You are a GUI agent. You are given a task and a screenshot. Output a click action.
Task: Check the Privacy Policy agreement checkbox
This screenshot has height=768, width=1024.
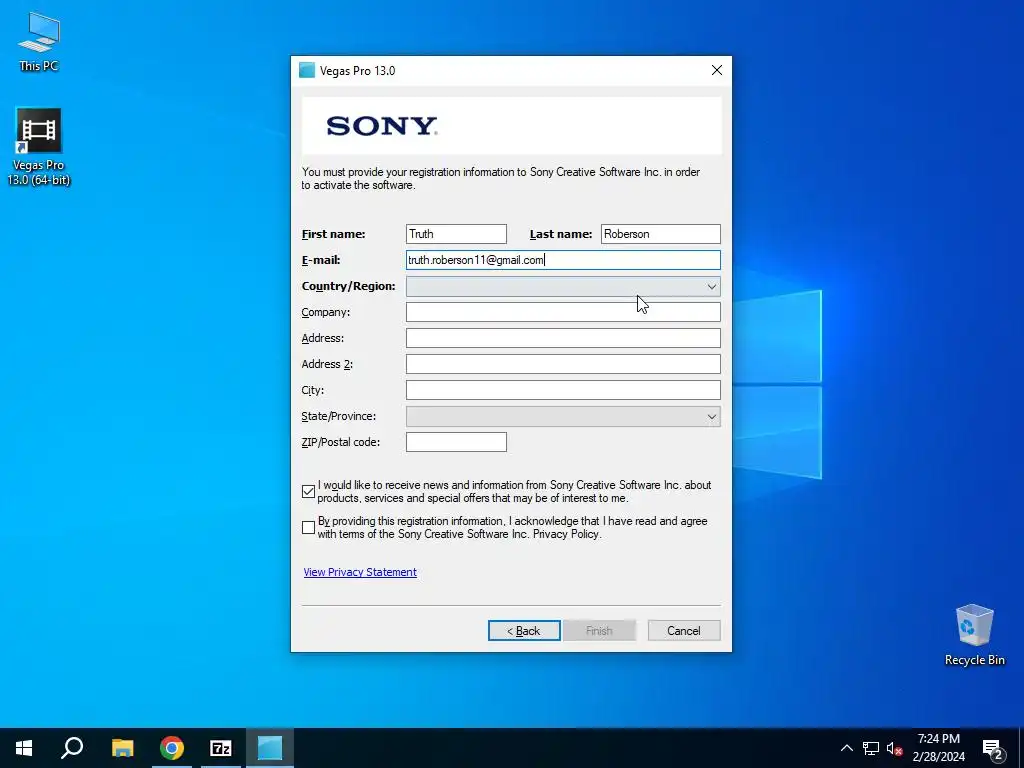click(x=308, y=528)
